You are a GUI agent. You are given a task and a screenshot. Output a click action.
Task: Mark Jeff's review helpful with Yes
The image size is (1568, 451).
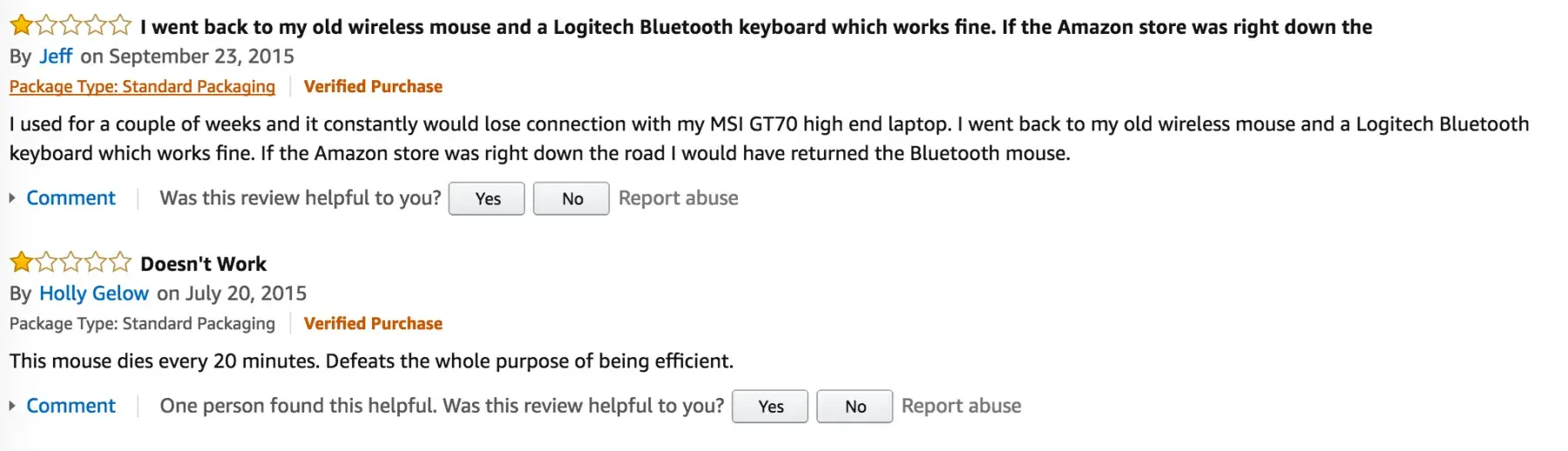tap(487, 199)
